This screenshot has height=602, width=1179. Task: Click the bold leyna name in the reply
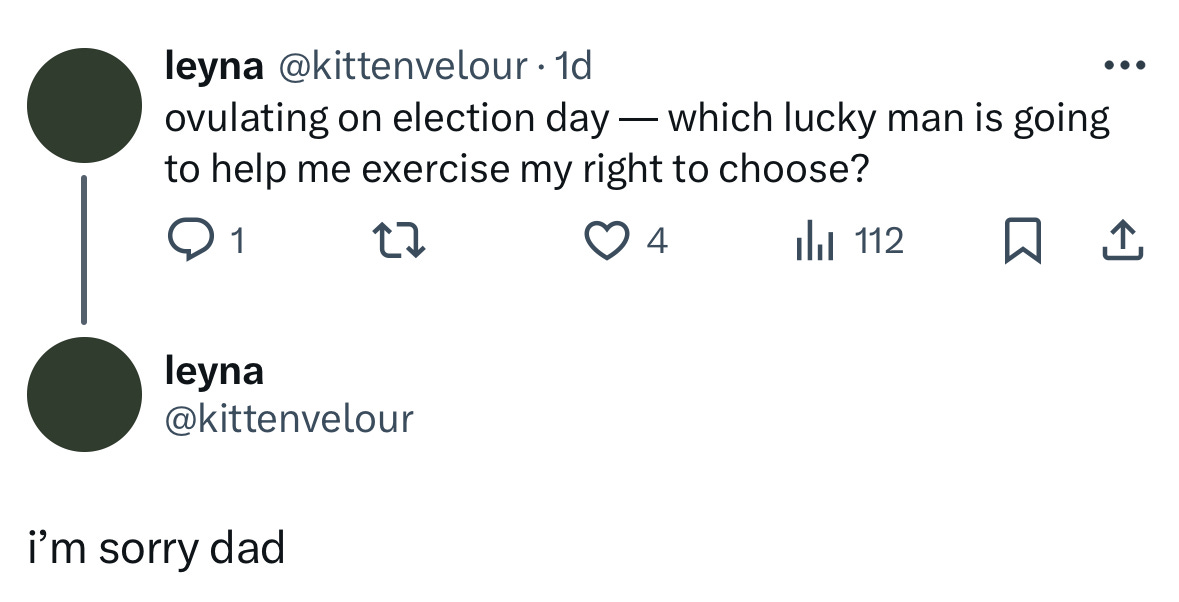click(x=214, y=370)
